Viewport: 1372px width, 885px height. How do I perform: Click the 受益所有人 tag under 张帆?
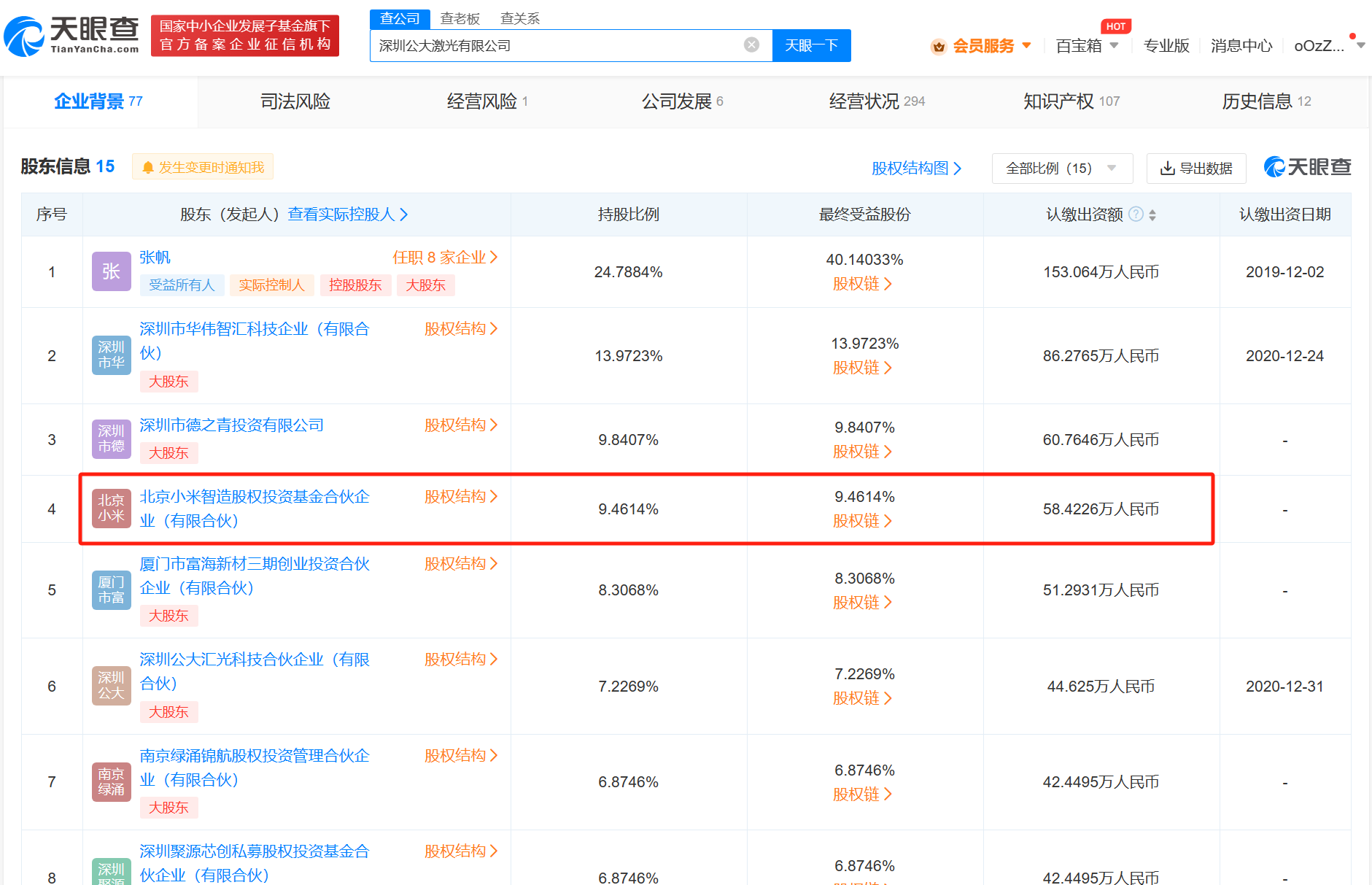pos(182,285)
